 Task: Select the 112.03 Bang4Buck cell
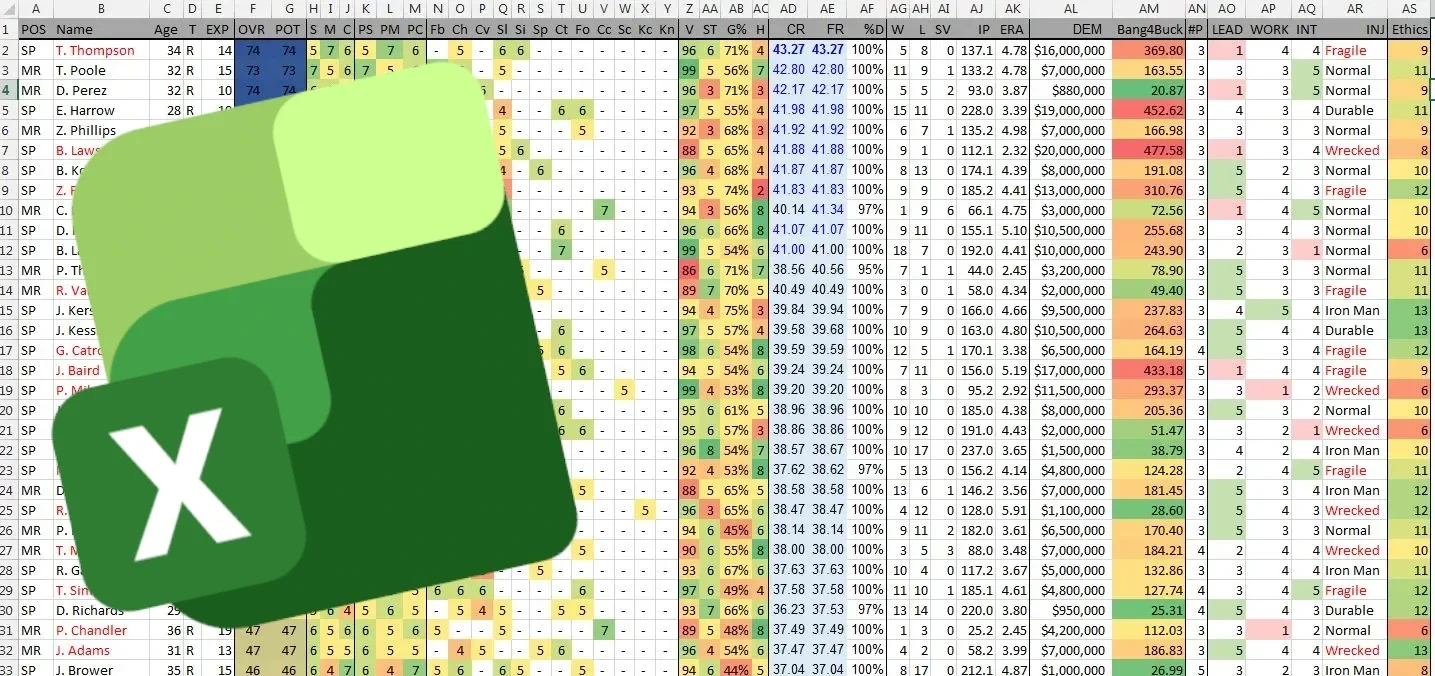1148,630
